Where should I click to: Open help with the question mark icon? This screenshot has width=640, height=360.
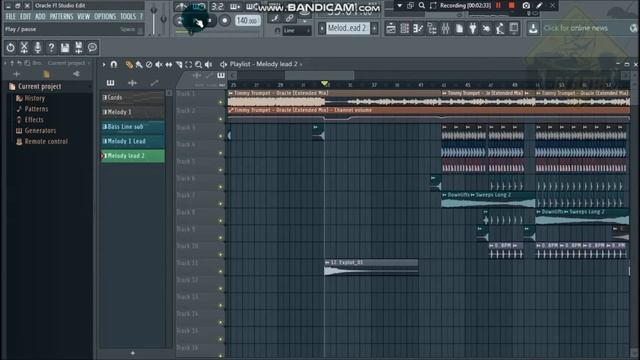[x=51, y=48]
